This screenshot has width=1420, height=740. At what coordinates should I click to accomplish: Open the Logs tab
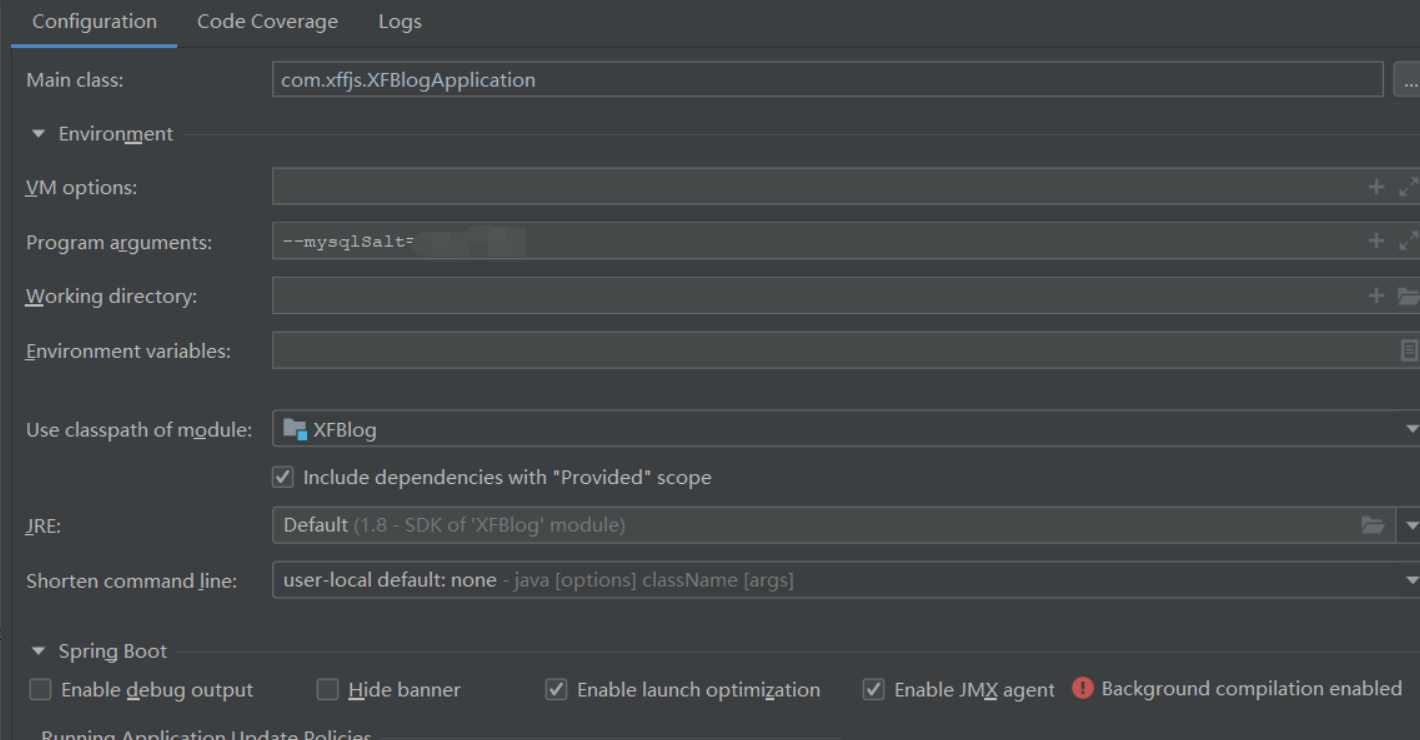pos(400,22)
